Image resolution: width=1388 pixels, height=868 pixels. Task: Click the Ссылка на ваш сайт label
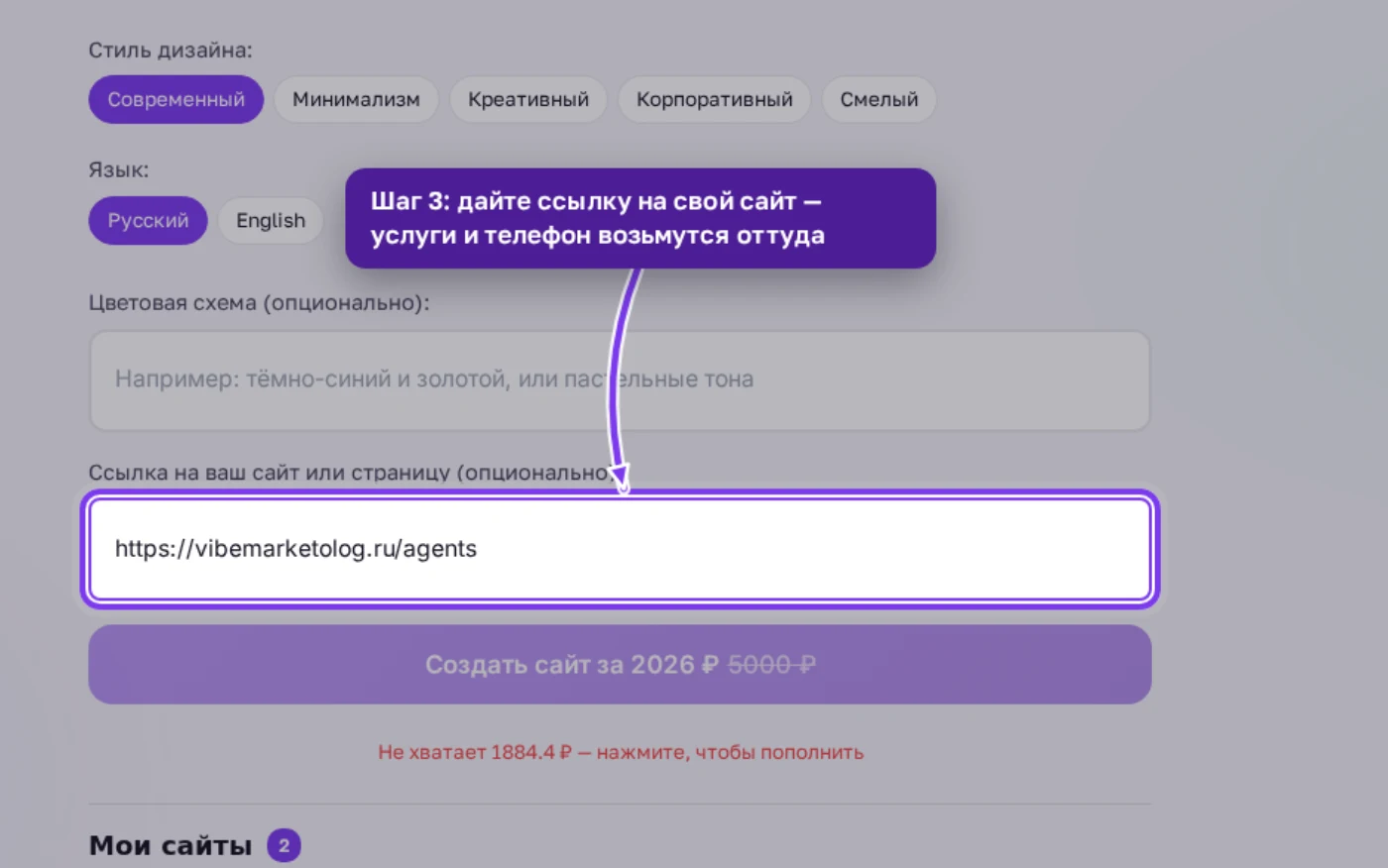coord(351,473)
